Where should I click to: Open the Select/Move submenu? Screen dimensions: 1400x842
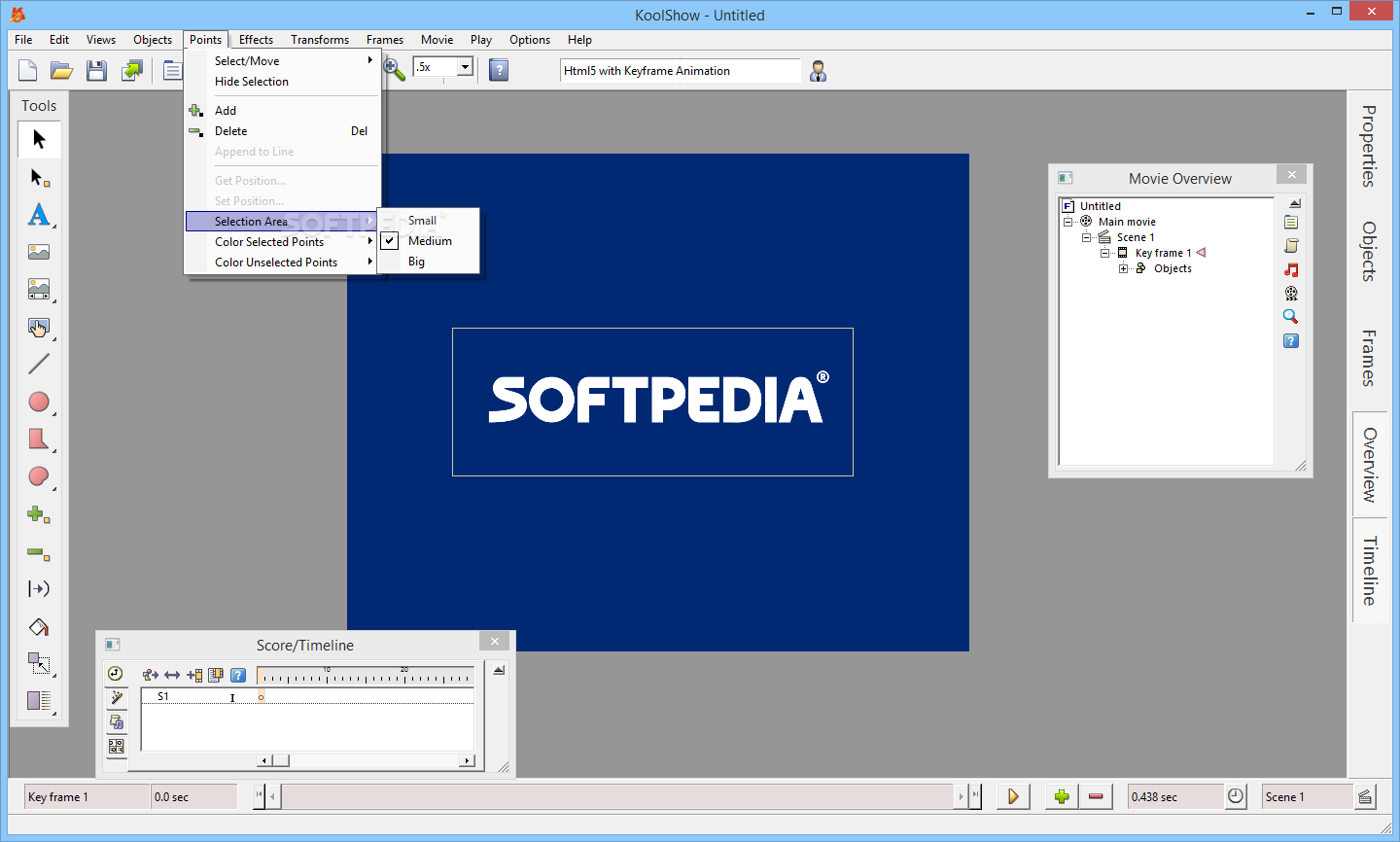pos(282,61)
